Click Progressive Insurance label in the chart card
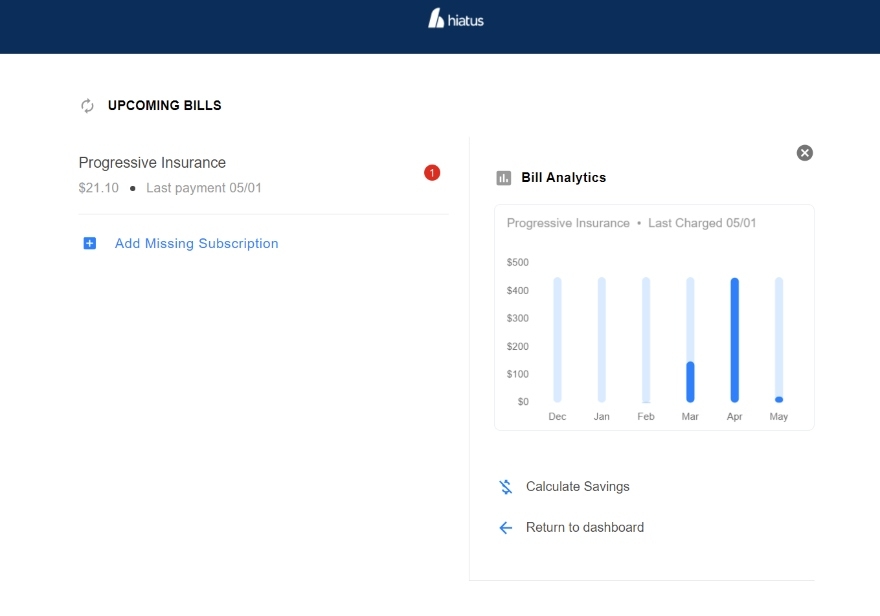Screen dimensions: 880x616 coord(568,223)
